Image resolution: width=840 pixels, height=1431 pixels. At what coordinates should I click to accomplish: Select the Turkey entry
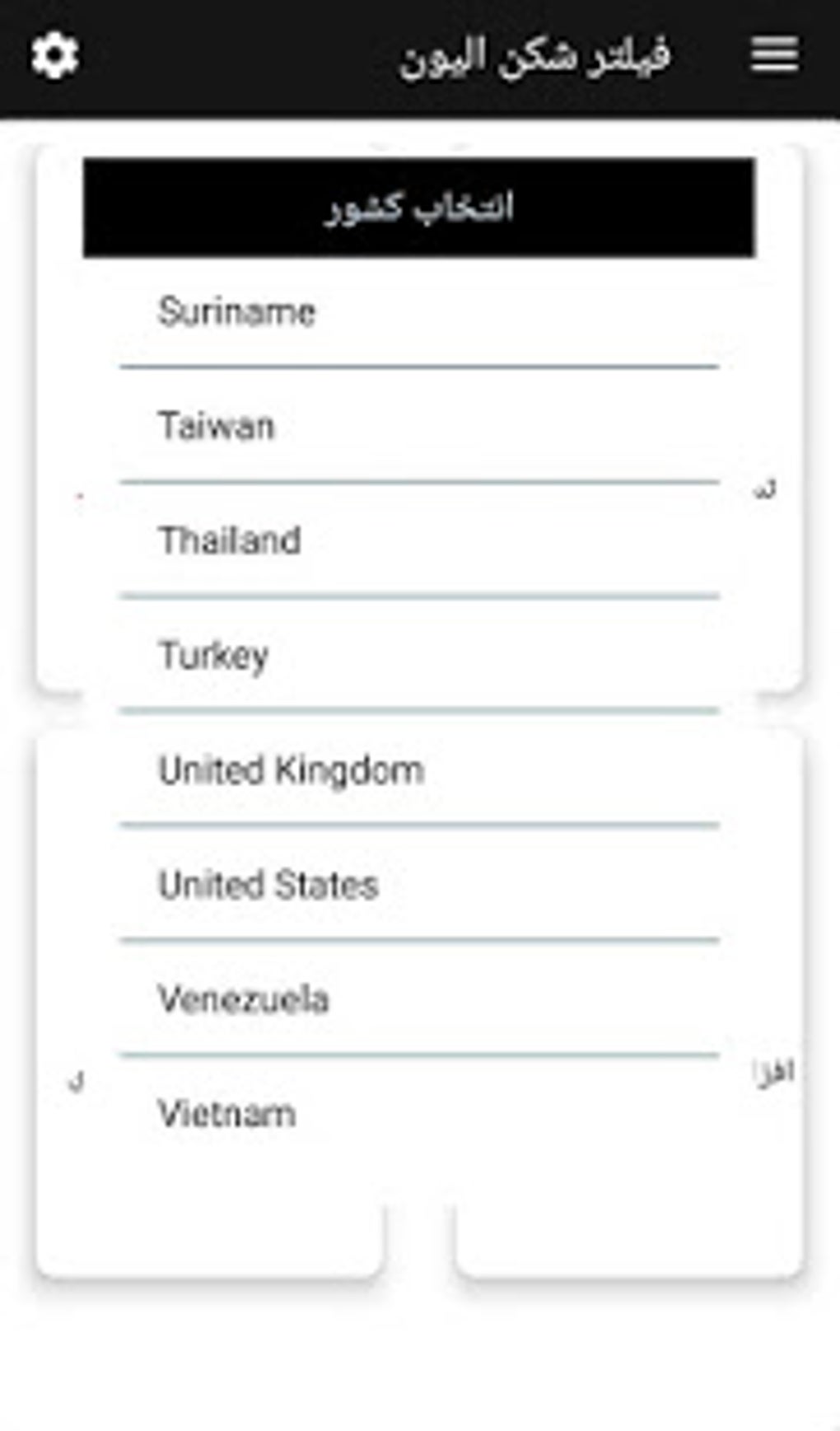click(418, 656)
